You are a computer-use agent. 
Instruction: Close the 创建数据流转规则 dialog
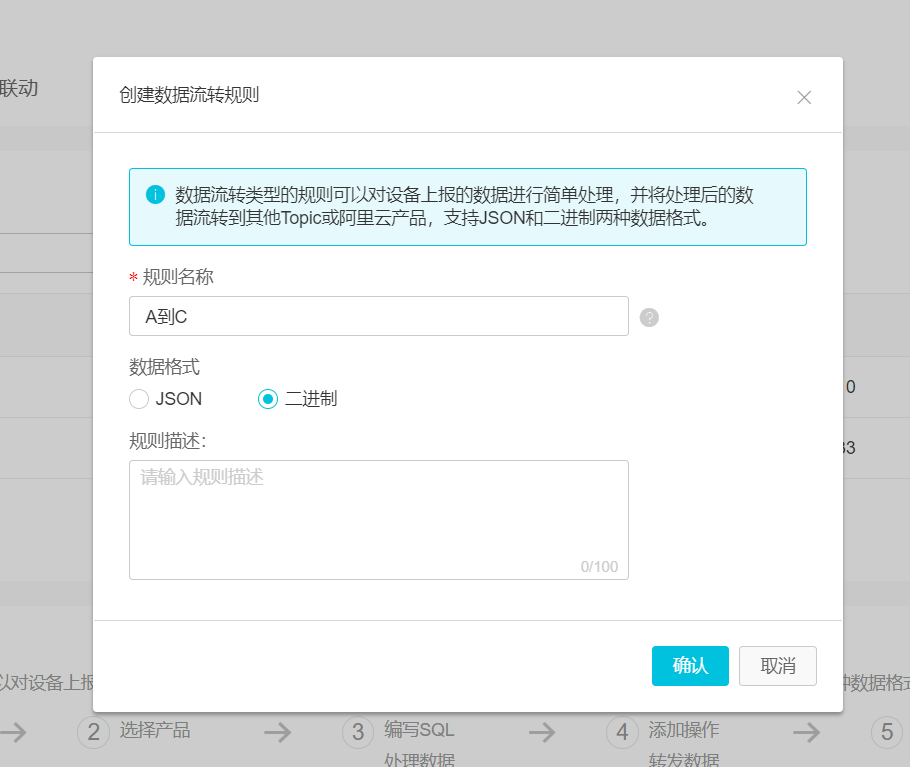804,97
